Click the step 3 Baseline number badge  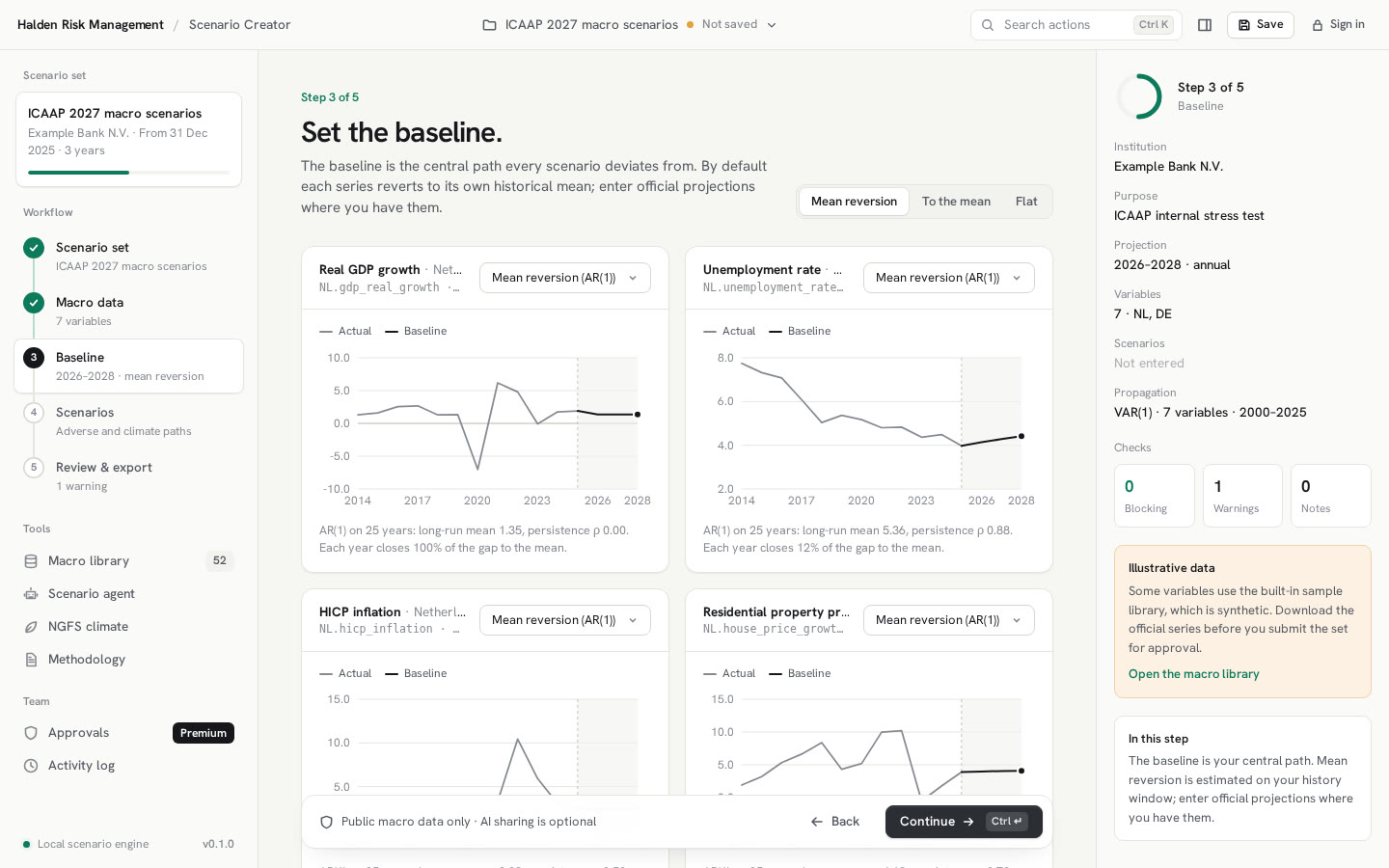(34, 358)
